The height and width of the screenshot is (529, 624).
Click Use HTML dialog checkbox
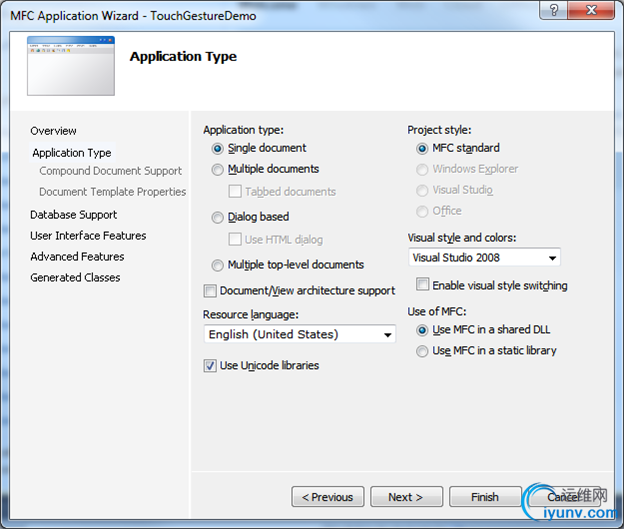235,239
